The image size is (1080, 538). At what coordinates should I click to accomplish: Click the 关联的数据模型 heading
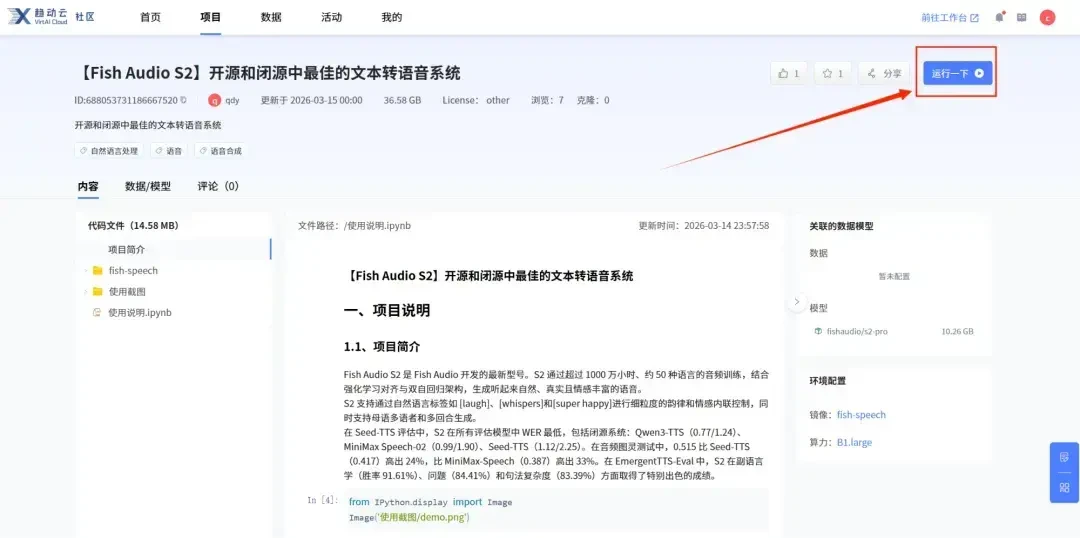[x=842, y=226]
